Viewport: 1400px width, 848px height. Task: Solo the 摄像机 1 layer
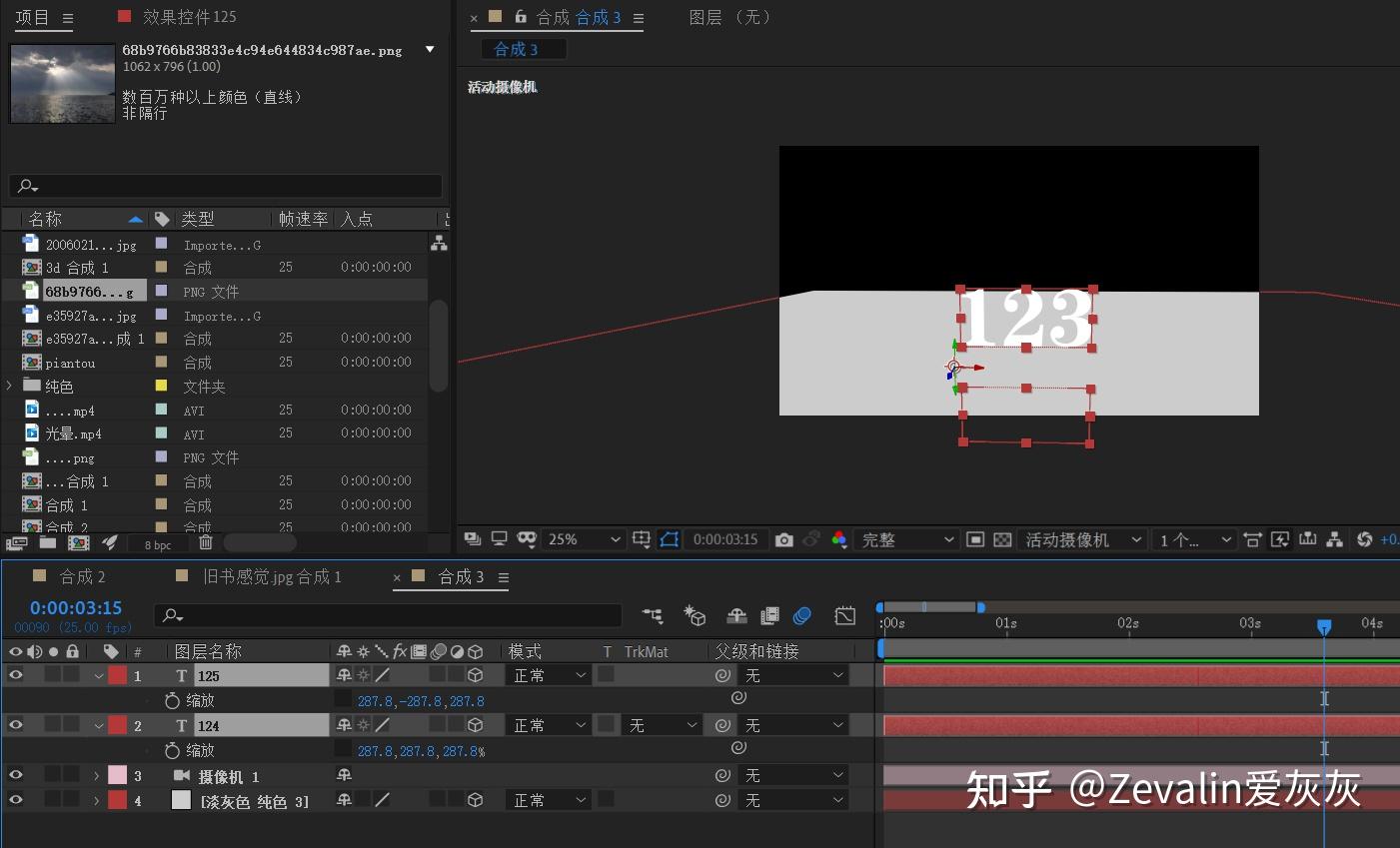point(55,775)
